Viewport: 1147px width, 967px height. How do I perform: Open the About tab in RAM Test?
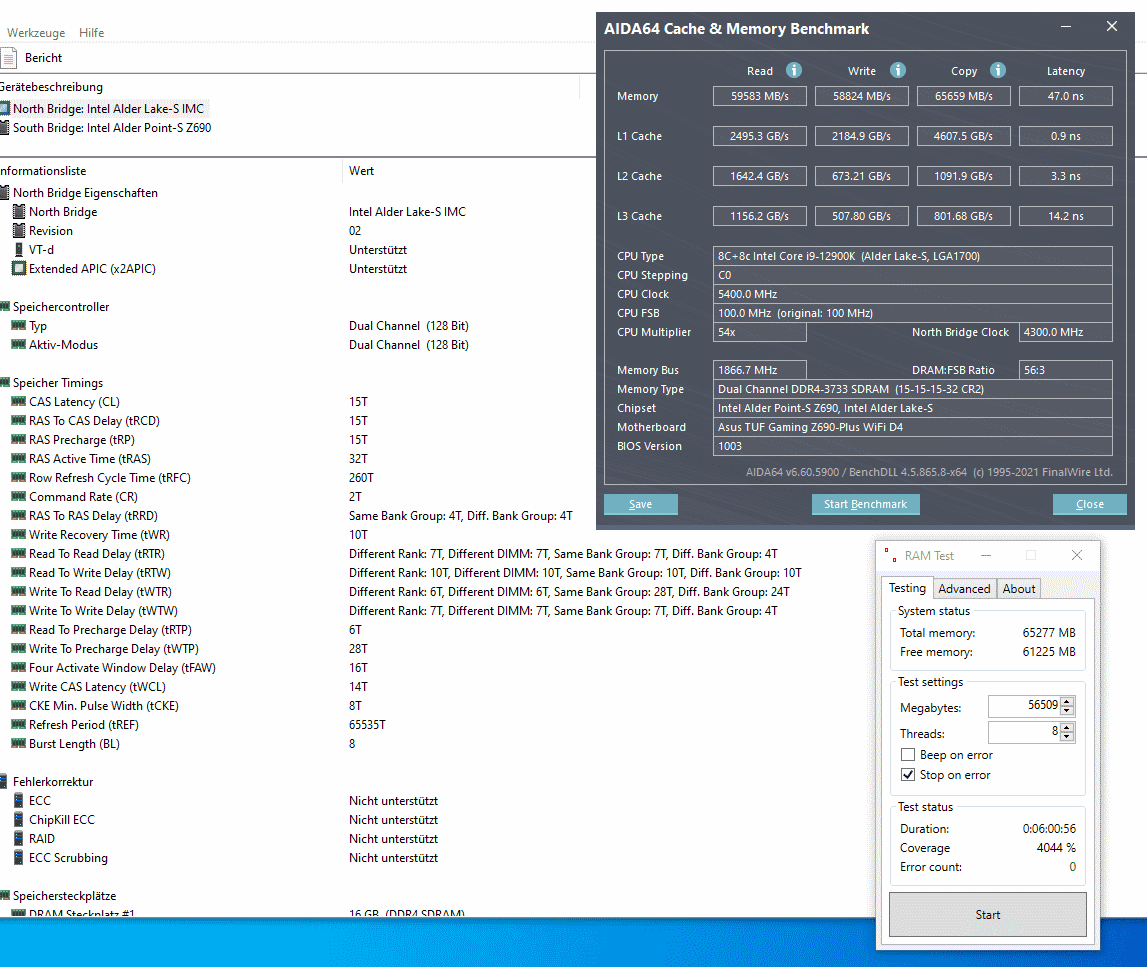1018,589
